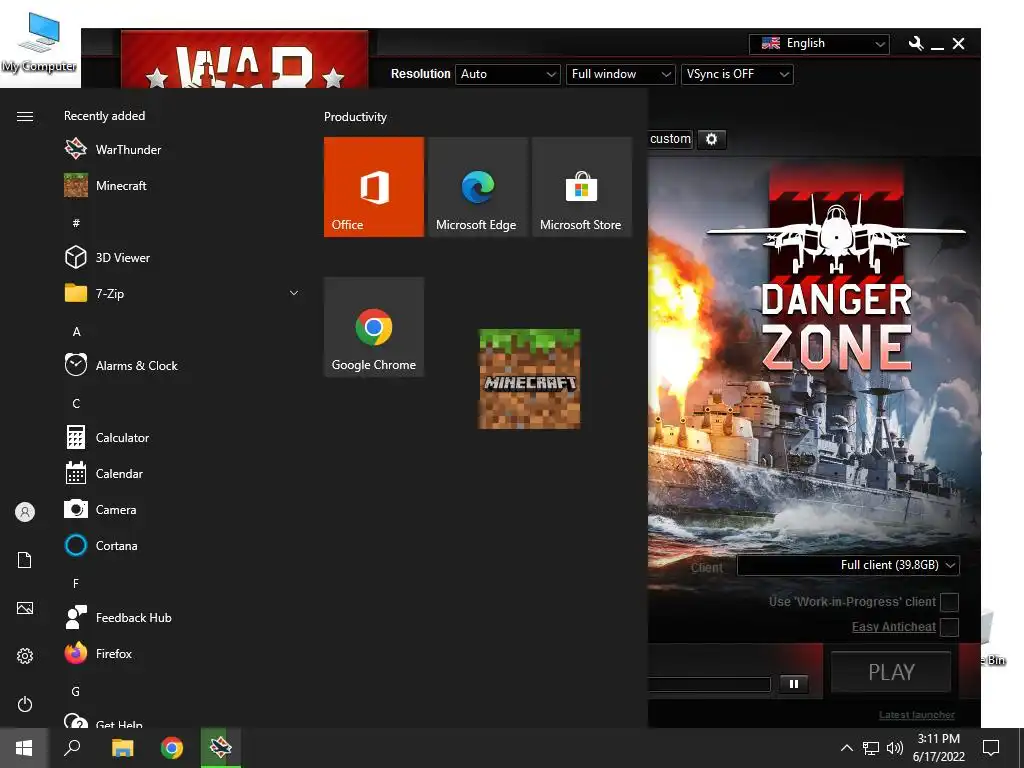The height and width of the screenshot is (768, 1024).
Task: Click the letter F section header
Action: (76, 583)
